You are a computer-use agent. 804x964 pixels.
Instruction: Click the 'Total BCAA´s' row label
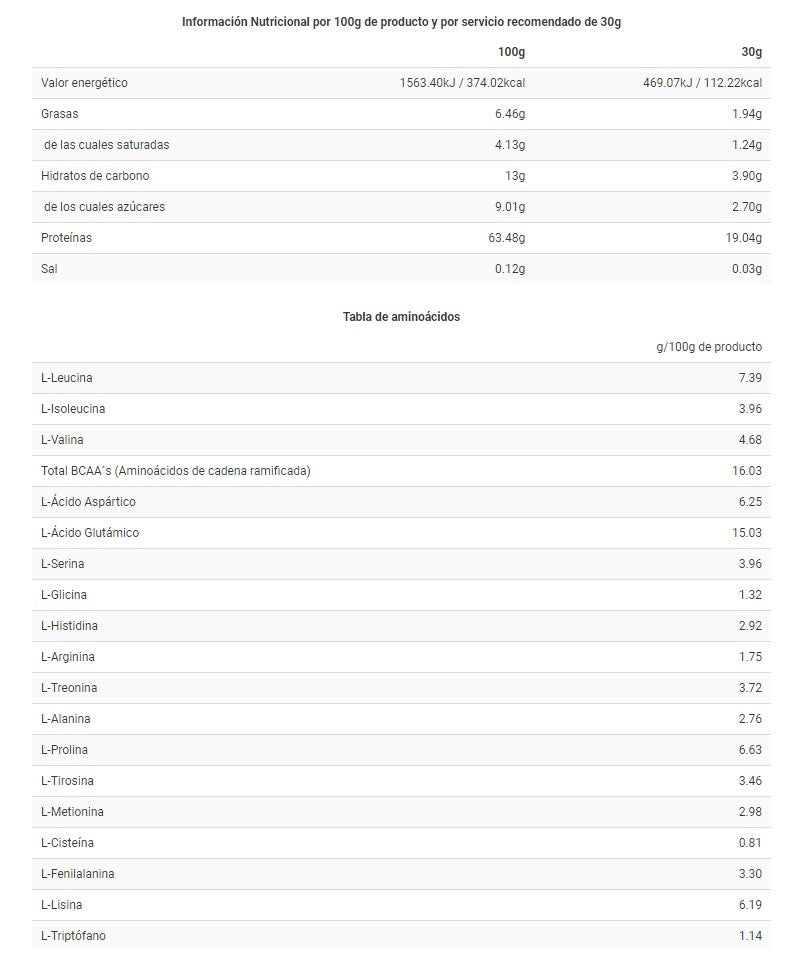(175, 471)
